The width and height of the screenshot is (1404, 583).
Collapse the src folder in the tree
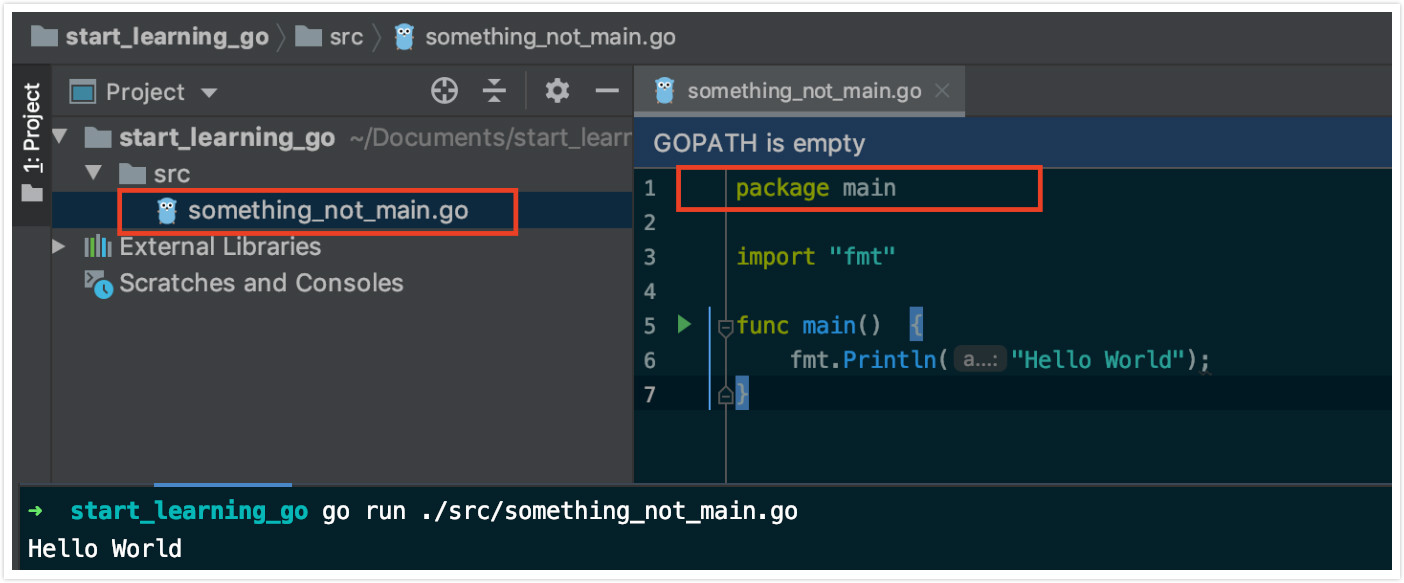click(x=93, y=173)
